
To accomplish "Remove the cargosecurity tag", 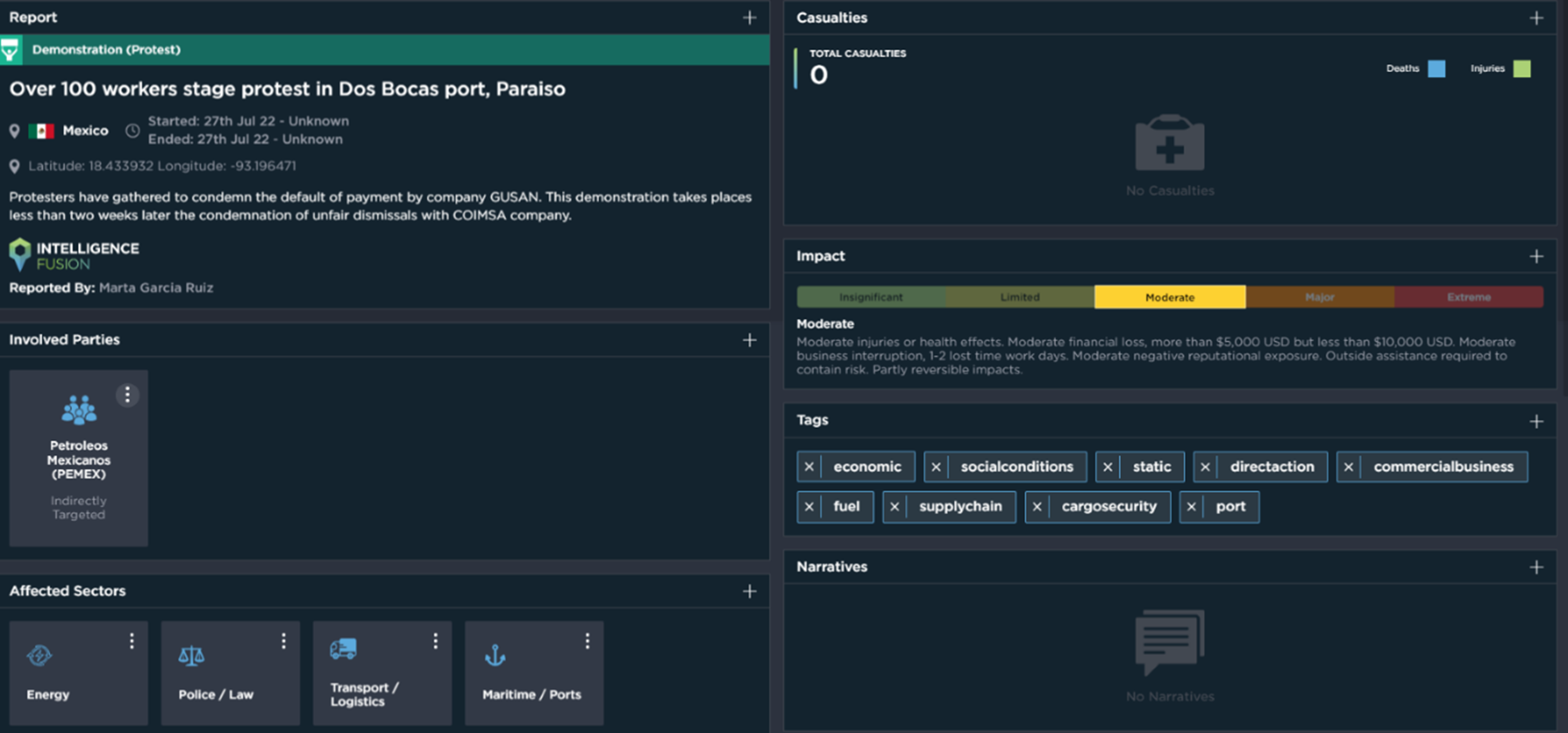I will (x=1037, y=507).
